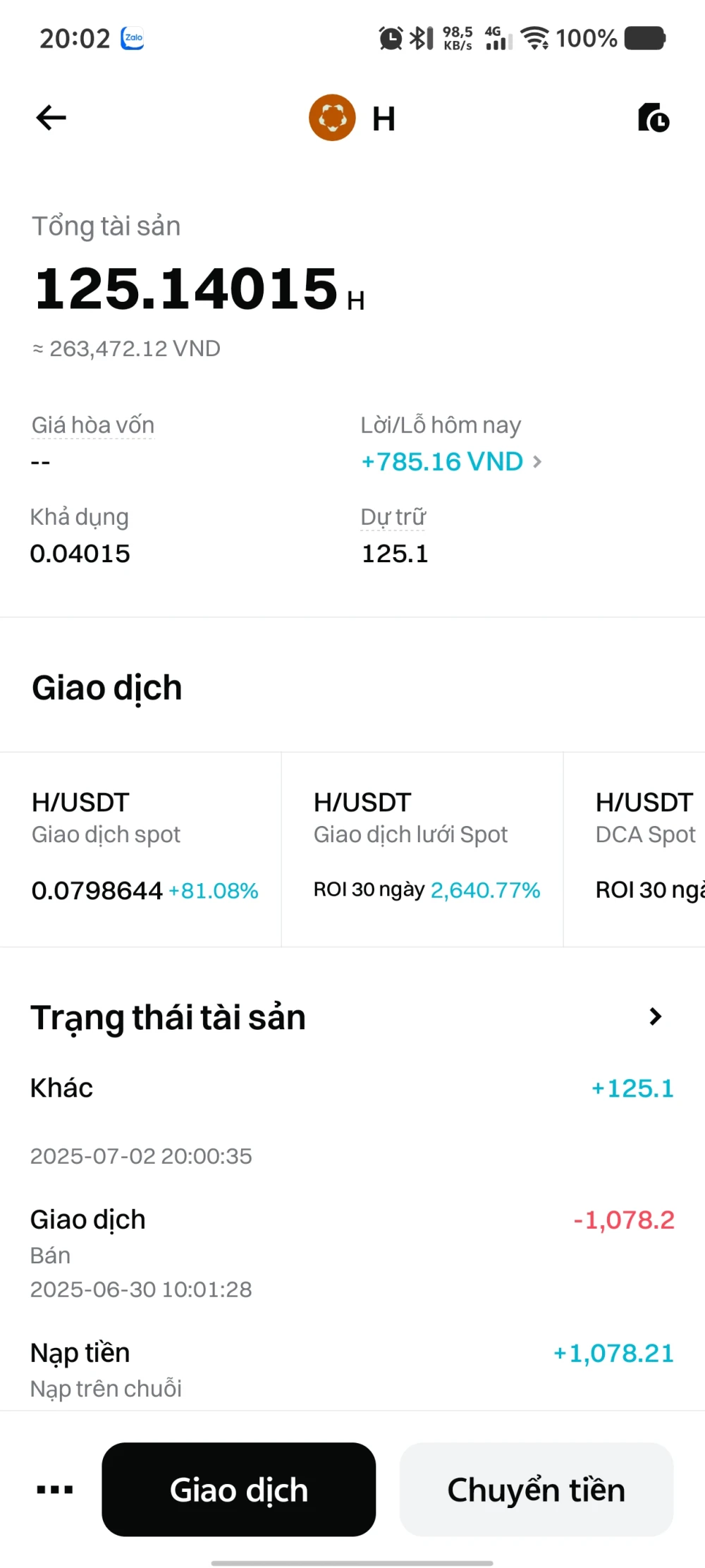The width and height of the screenshot is (705, 1568).
Task: Tap the Dự trữ label
Action: point(393,517)
